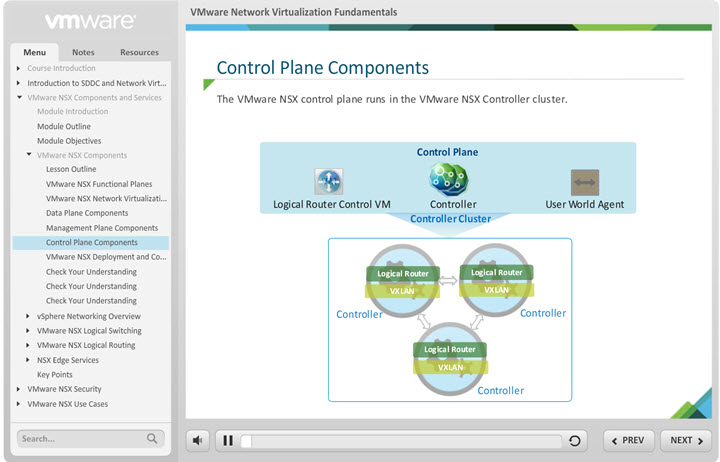Click the playback progress bar

(x=401, y=441)
